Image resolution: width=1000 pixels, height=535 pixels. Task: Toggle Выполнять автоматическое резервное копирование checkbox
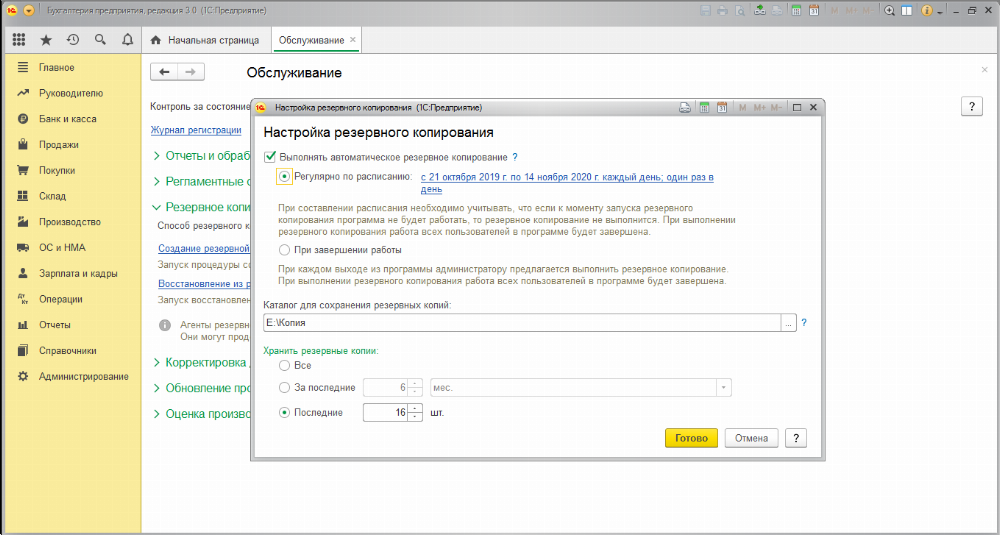click(270, 157)
